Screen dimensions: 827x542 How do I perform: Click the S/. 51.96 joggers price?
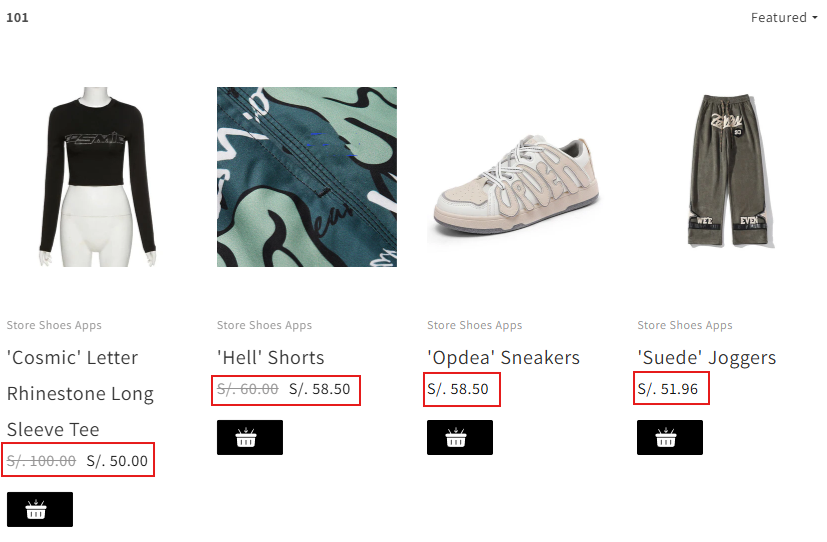[668, 389]
